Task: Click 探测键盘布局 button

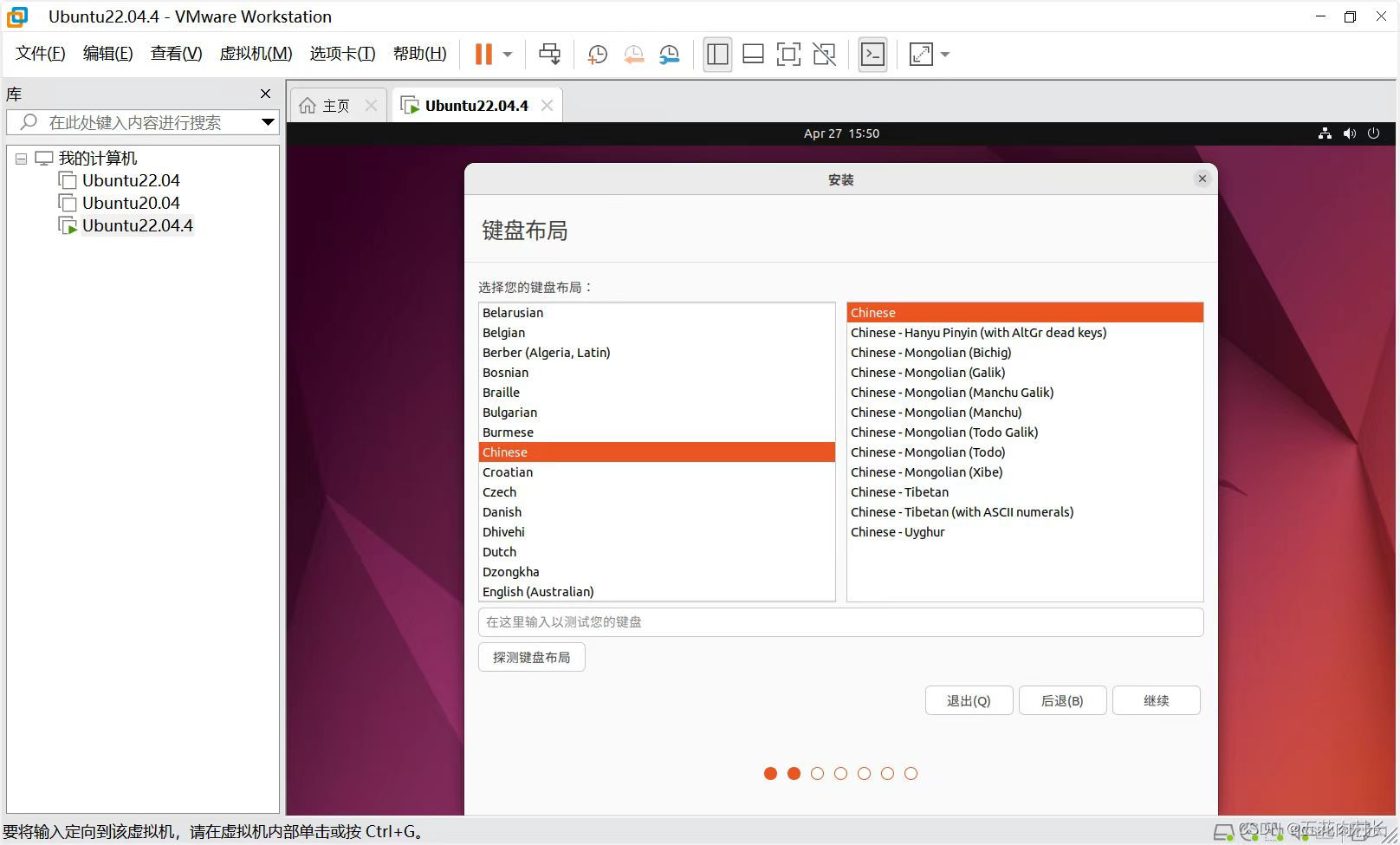Action: tap(531, 657)
